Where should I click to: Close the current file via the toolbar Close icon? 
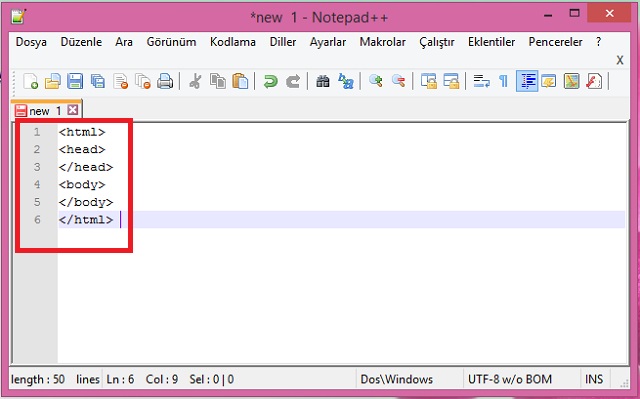(120, 81)
